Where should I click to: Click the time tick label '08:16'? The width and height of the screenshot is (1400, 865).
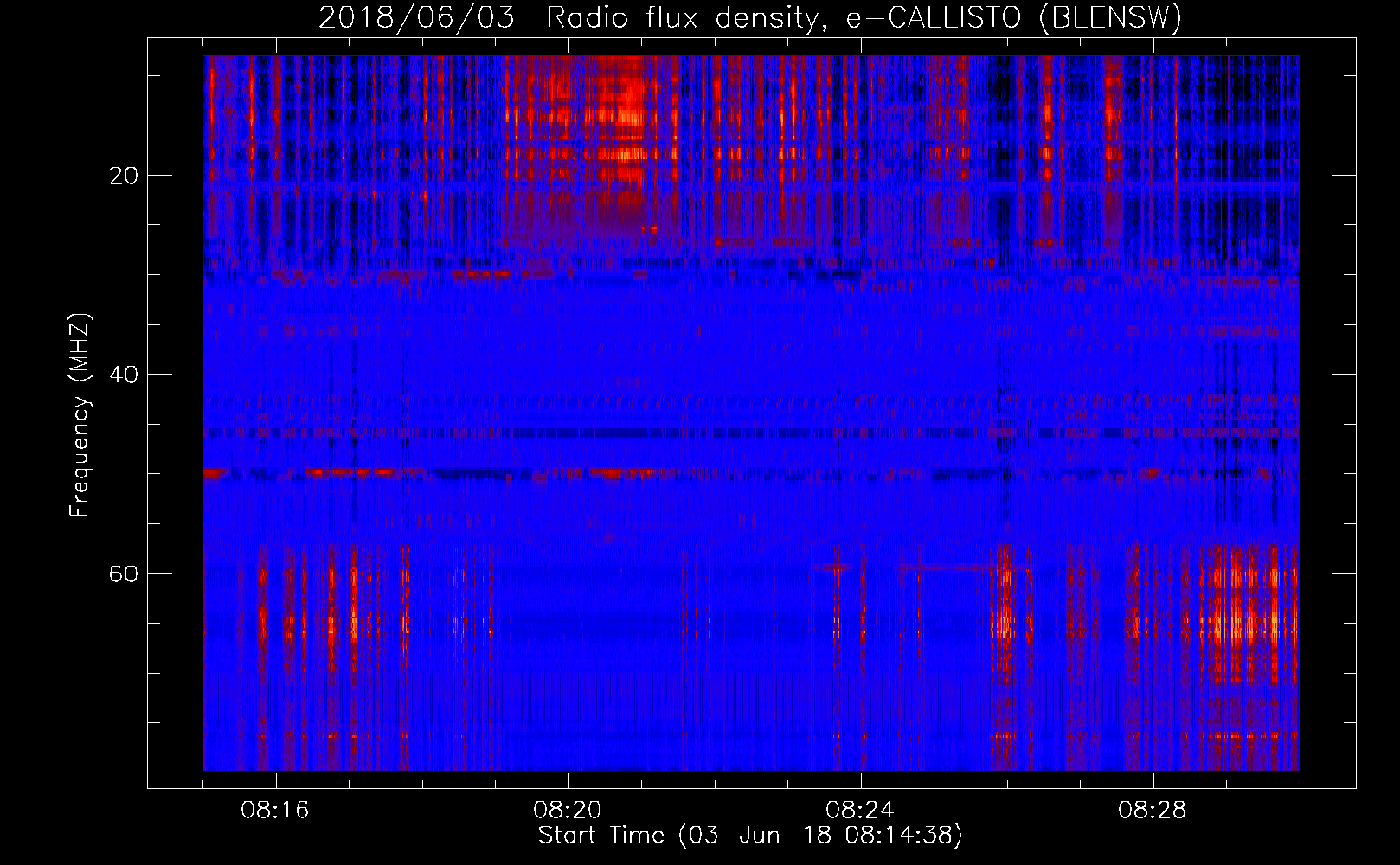tap(275, 811)
